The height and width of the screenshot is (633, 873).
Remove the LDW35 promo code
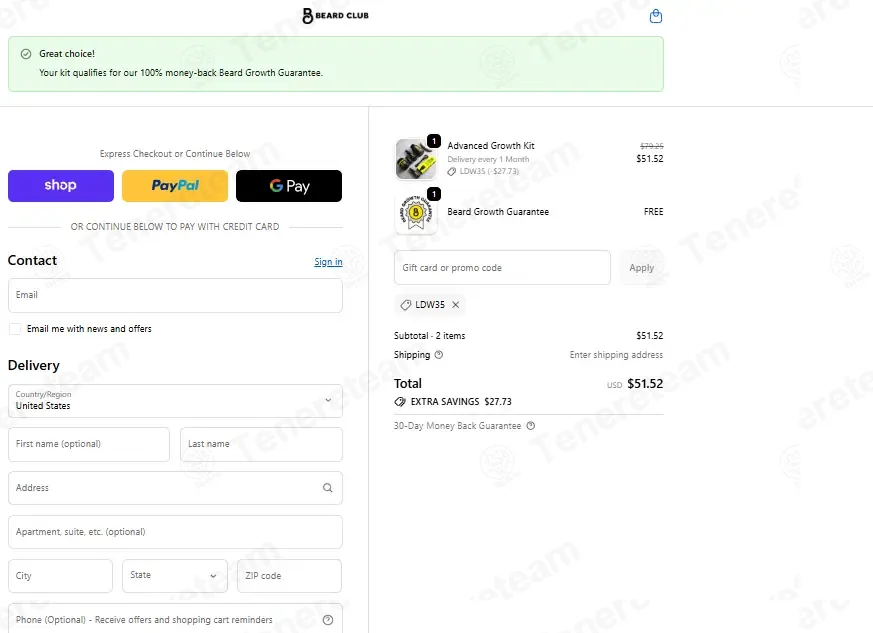(x=455, y=305)
